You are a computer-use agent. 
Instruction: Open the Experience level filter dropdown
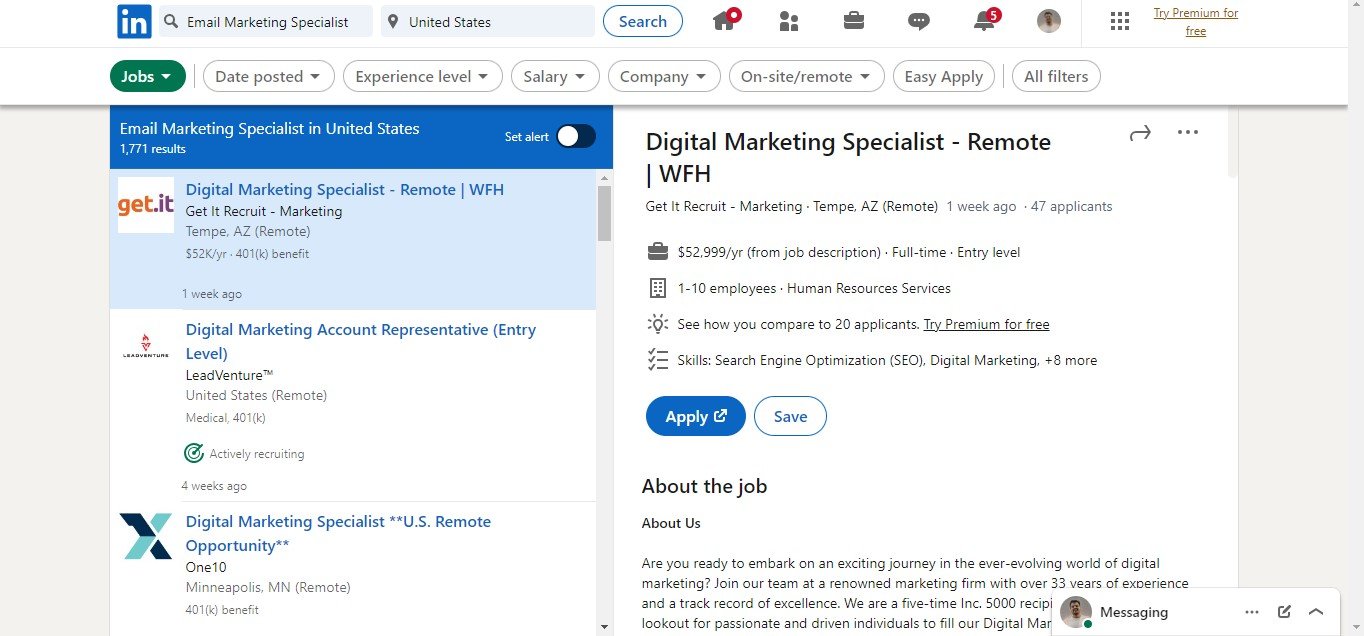pos(422,76)
